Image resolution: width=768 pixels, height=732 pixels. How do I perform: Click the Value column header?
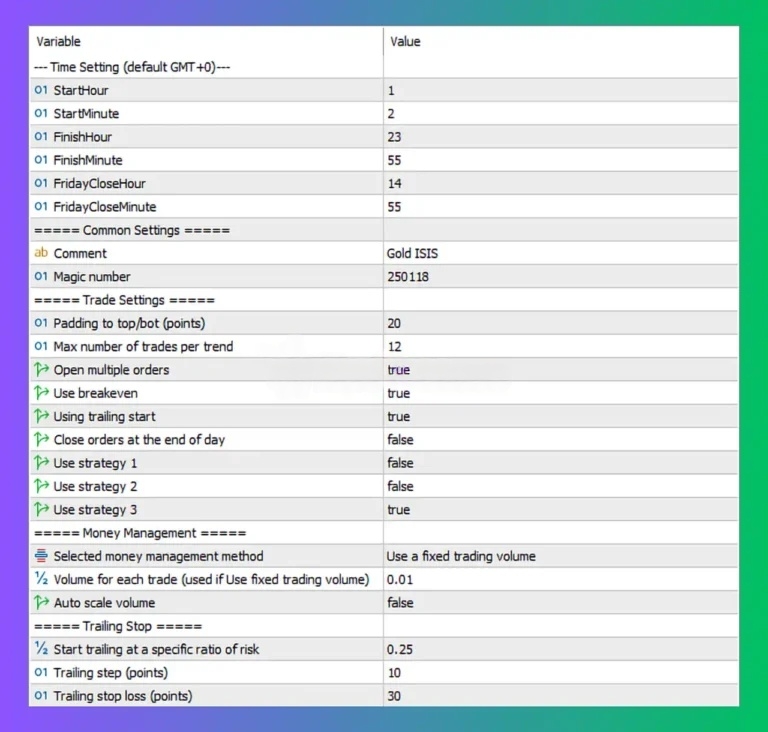(406, 42)
